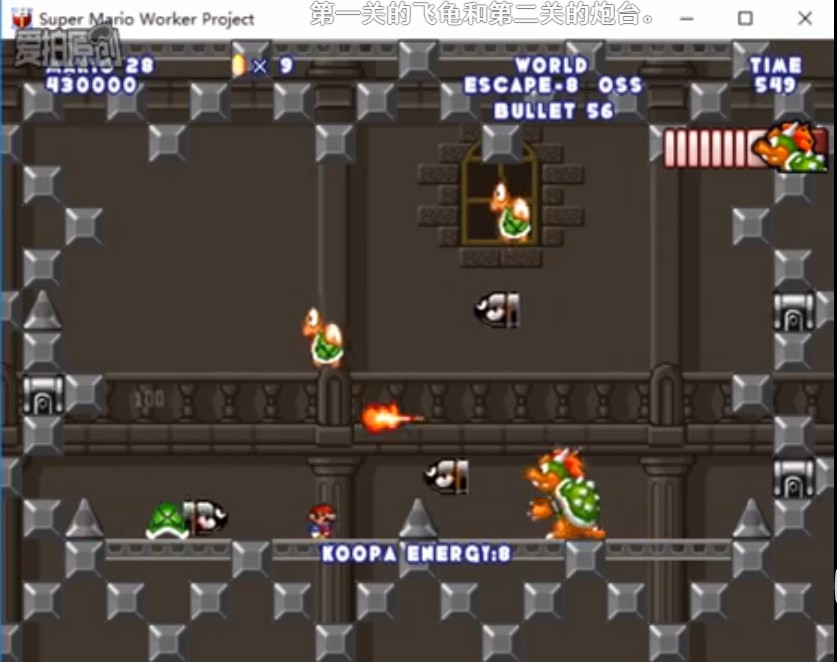This screenshot has height=662, width=837.
Task: Click the floor spike between Mario and Bowser
Action: tap(417, 518)
